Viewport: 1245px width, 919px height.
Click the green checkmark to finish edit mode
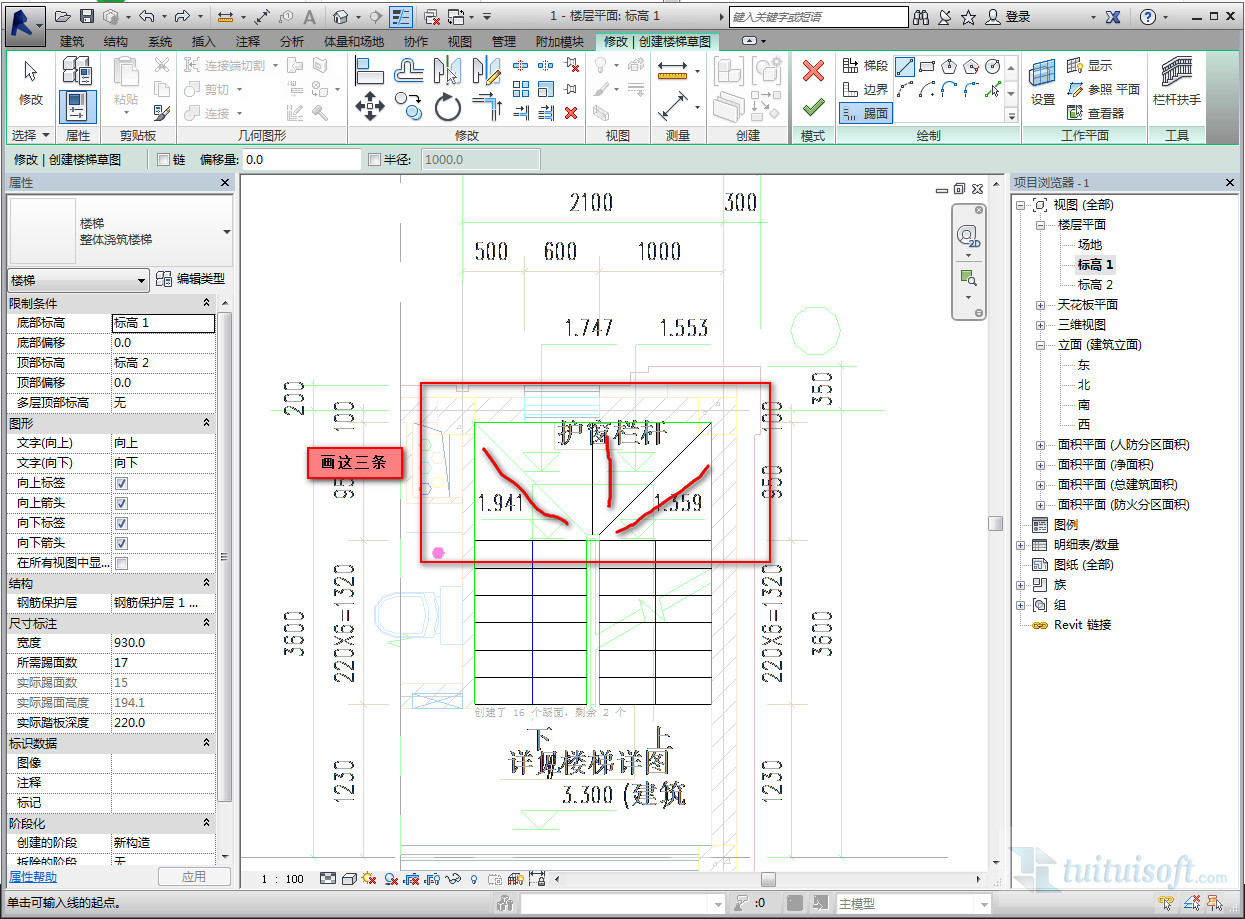[813, 106]
